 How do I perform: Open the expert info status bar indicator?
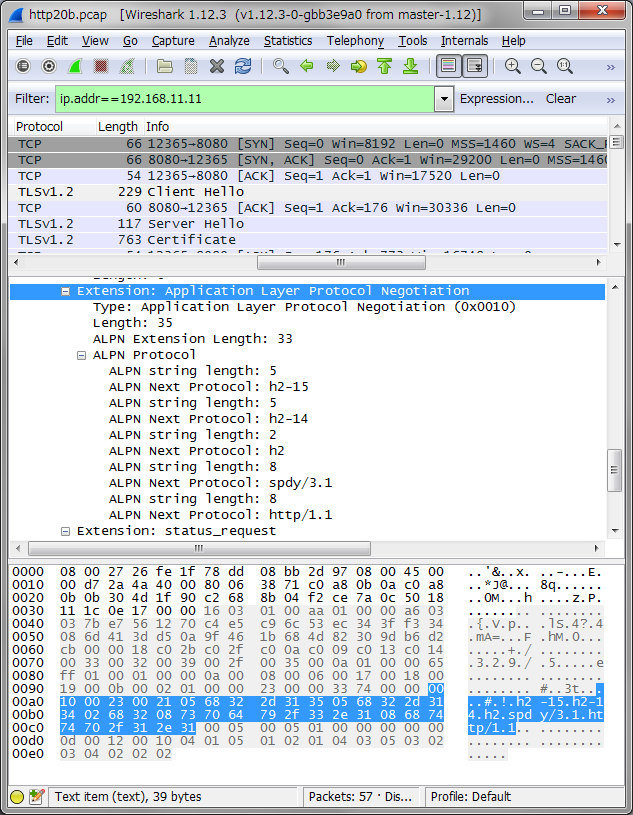(x=17, y=797)
